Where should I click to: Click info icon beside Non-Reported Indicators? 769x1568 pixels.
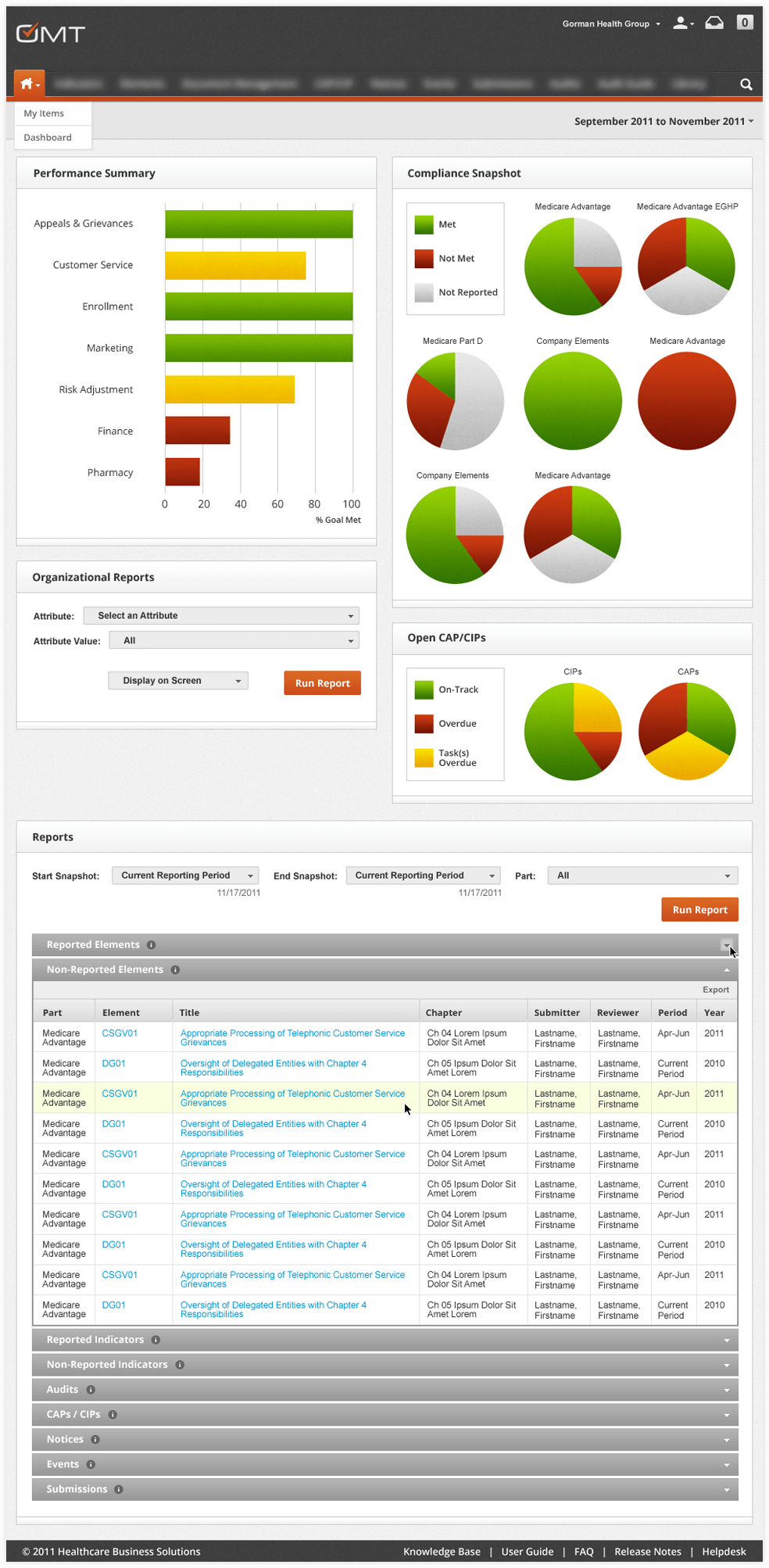[x=180, y=1365]
